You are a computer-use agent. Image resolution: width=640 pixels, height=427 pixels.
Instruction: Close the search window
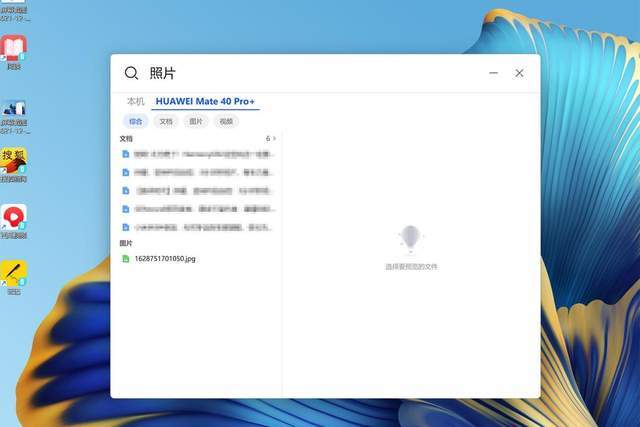[519, 73]
